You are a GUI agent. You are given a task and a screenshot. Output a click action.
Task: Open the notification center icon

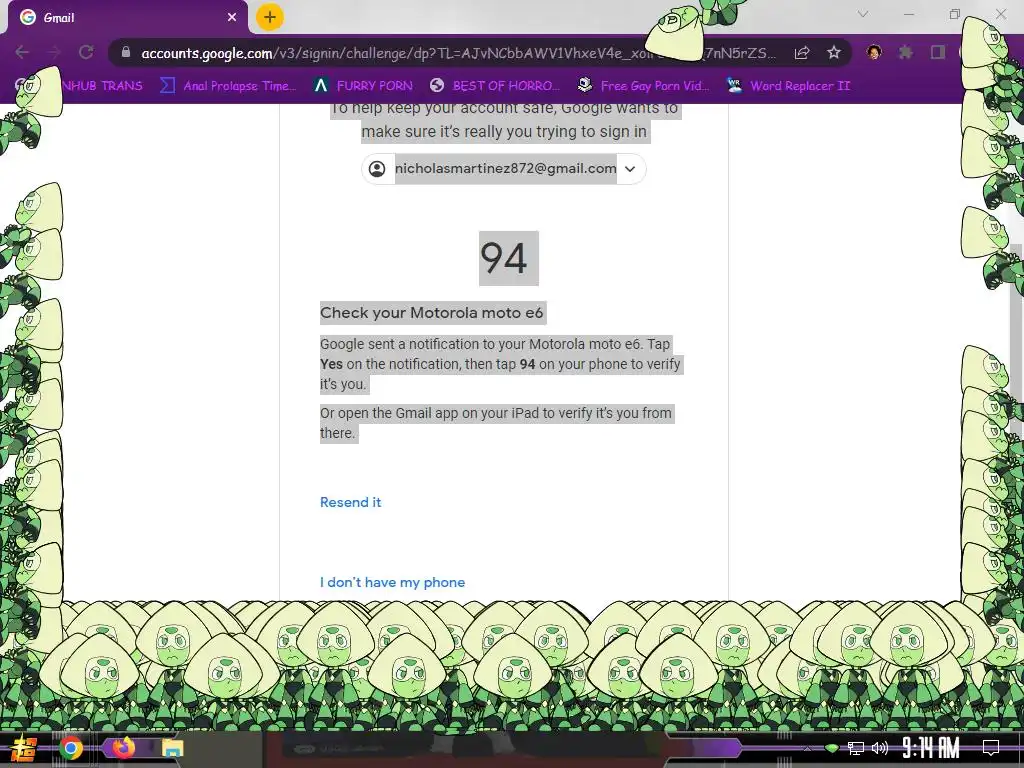[x=991, y=748]
